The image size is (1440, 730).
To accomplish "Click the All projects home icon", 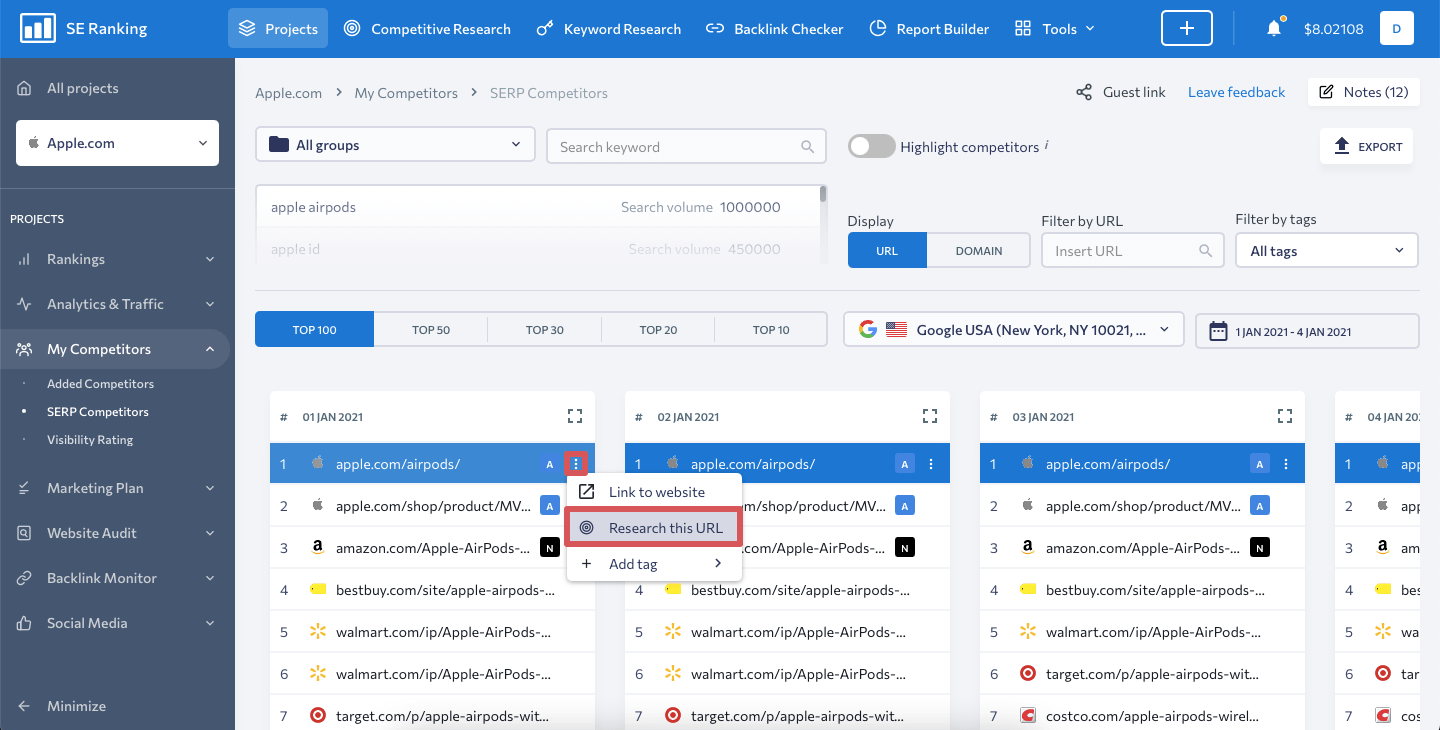I will pyautogui.click(x=24, y=88).
